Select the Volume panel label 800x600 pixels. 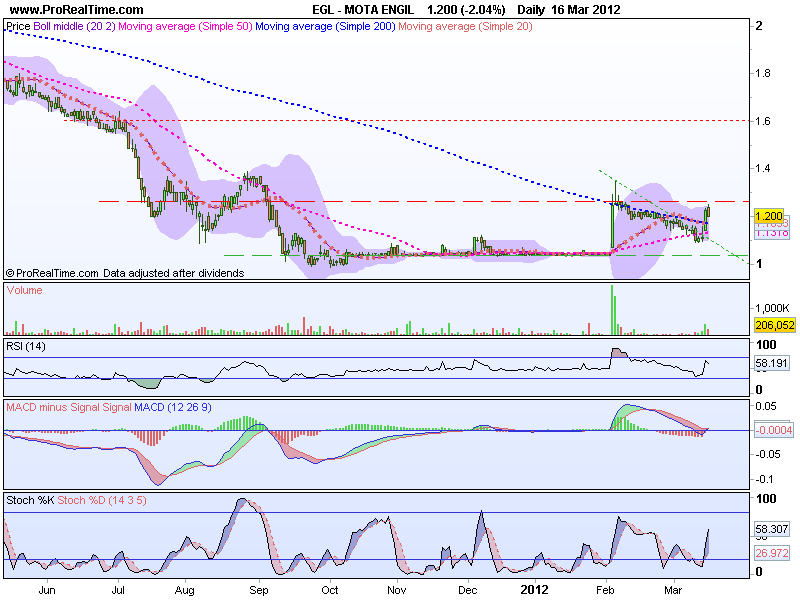coord(24,290)
